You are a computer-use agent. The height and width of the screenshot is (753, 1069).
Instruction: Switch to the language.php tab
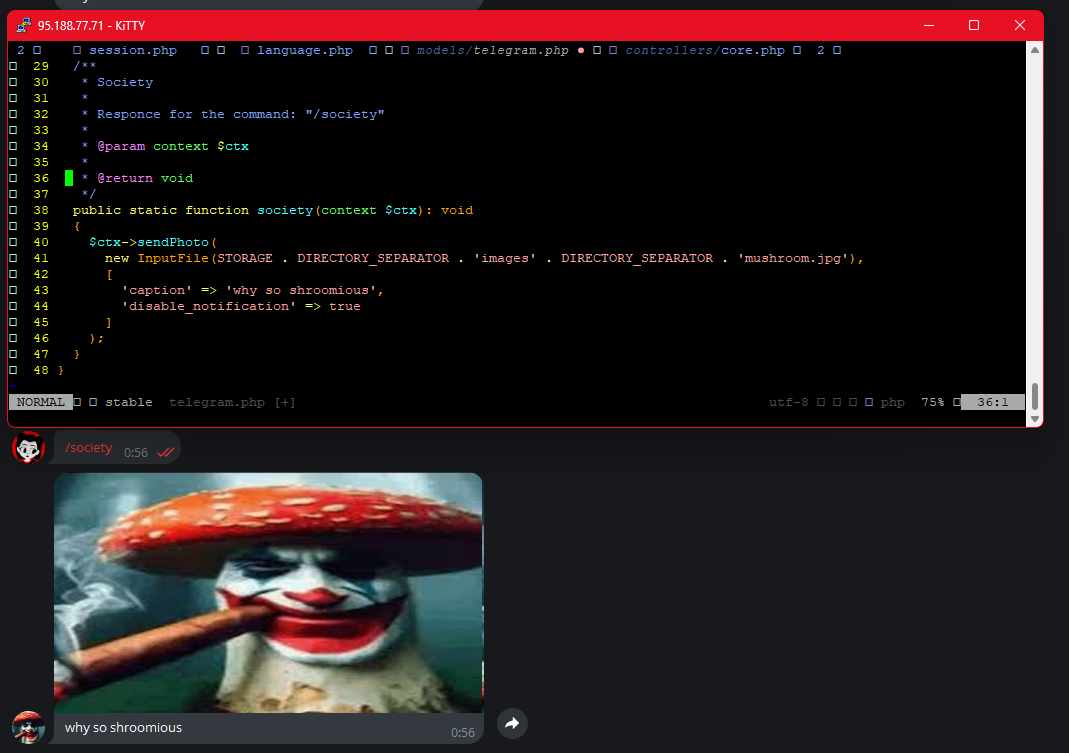(305, 50)
